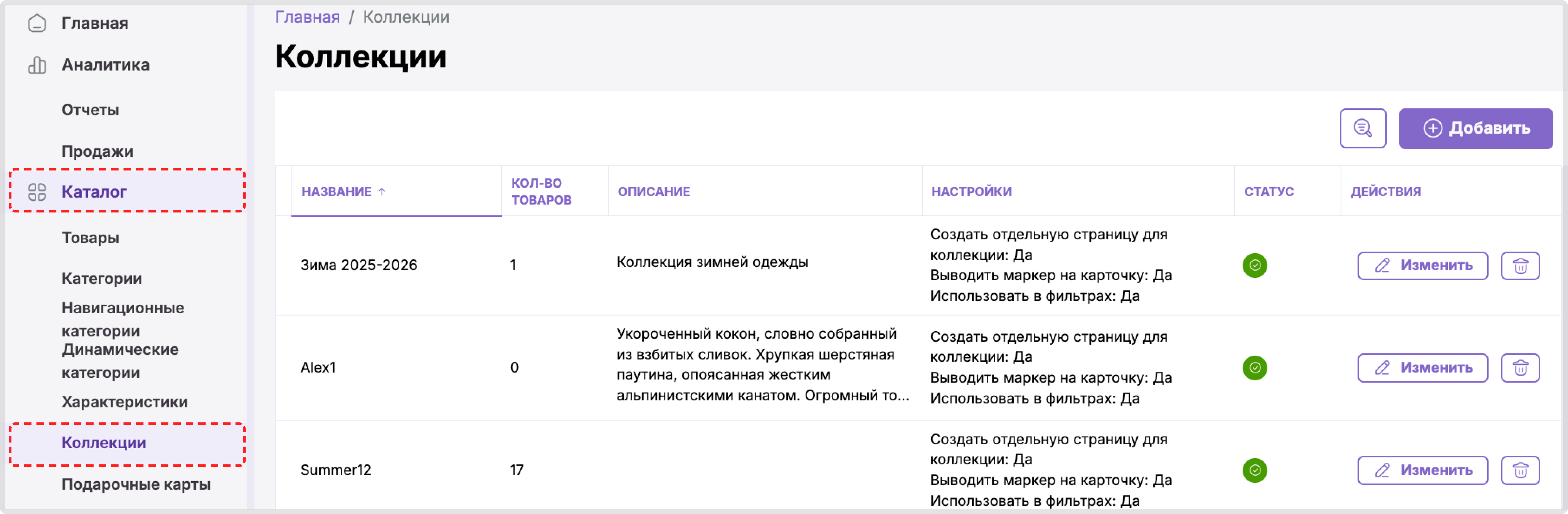1568x514 pixels.
Task: Click the green status icon for Зима 2025-2026
Action: [1255, 265]
